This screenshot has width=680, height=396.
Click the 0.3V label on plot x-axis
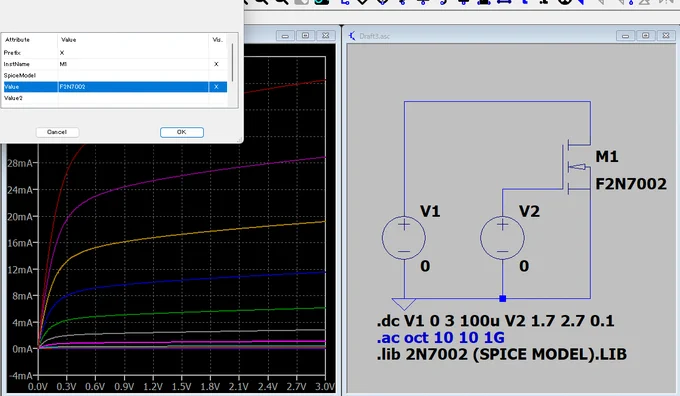(x=66, y=386)
